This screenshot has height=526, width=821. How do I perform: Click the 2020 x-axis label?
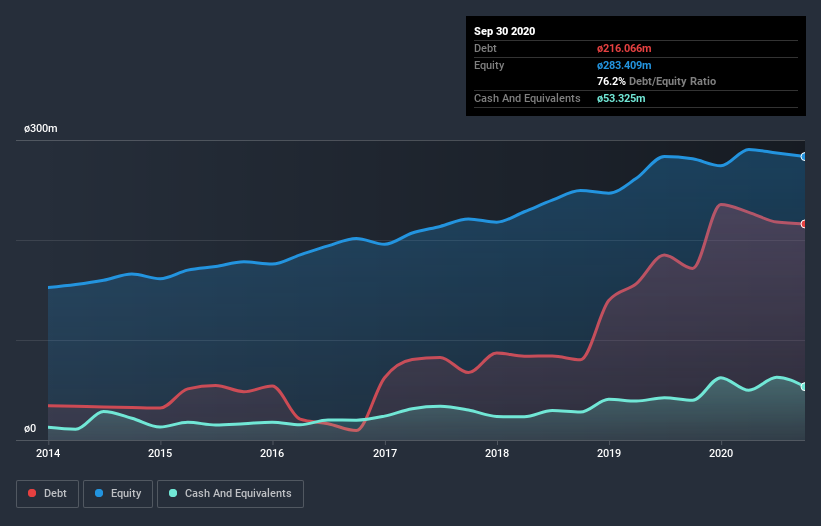pyautogui.click(x=721, y=453)
